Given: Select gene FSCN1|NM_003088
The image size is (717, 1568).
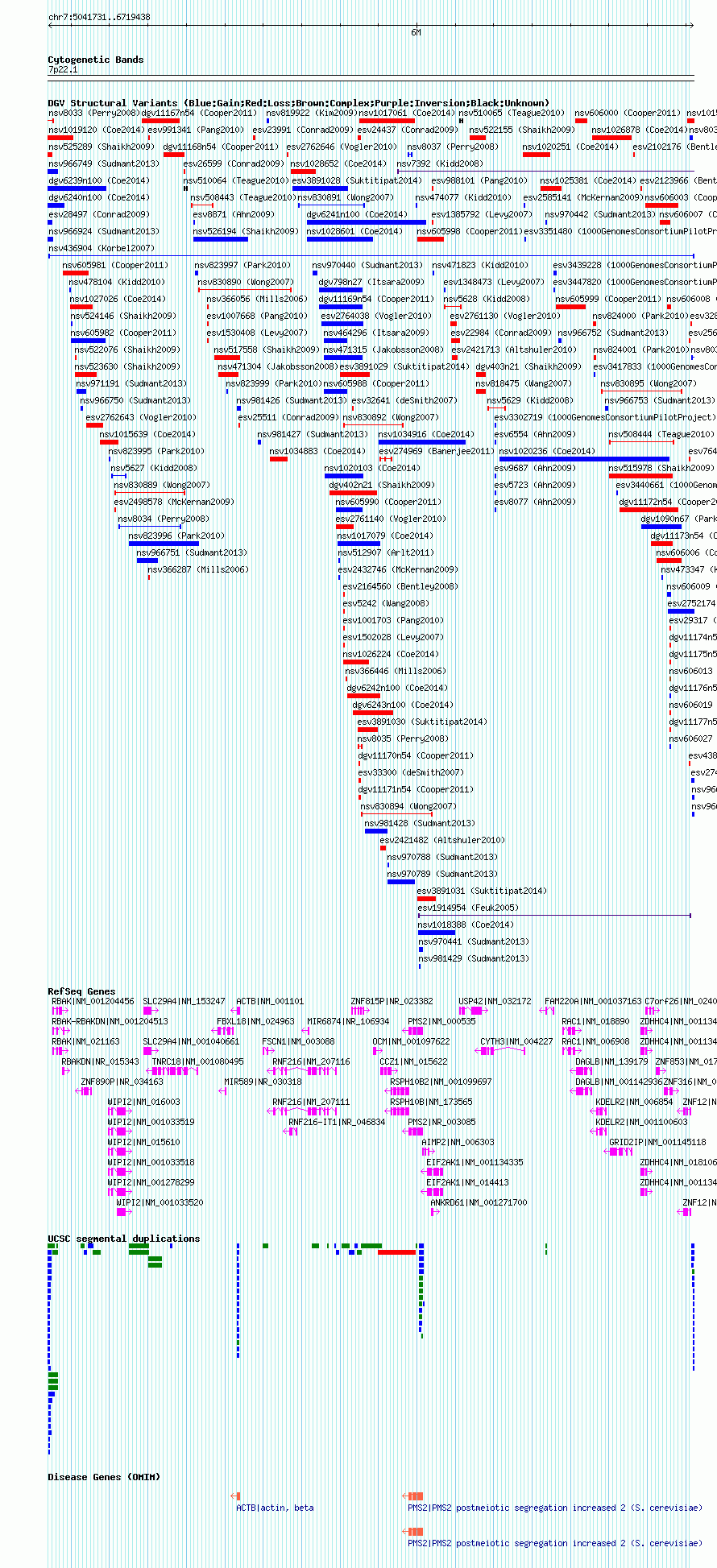Looking at the screenshot, I should pos(299,1041).
